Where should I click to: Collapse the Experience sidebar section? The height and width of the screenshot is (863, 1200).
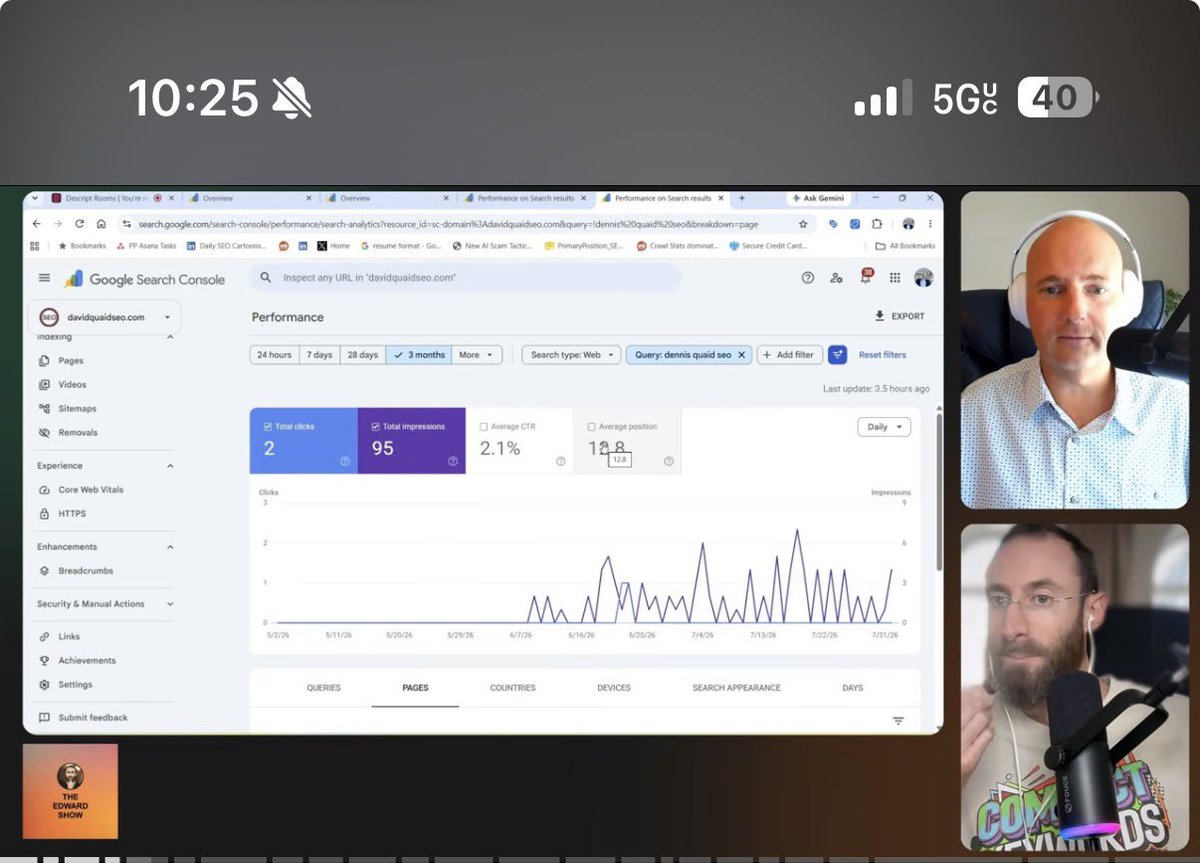pos(169,466)
